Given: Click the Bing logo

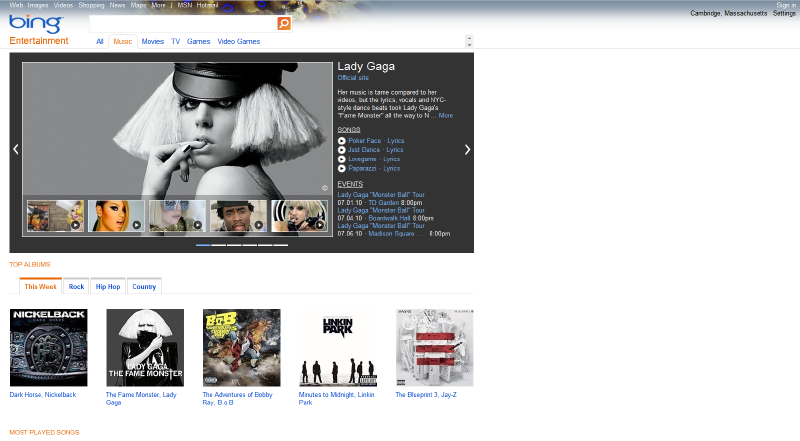Looking at the screenshot, I should tap(35, 24).
